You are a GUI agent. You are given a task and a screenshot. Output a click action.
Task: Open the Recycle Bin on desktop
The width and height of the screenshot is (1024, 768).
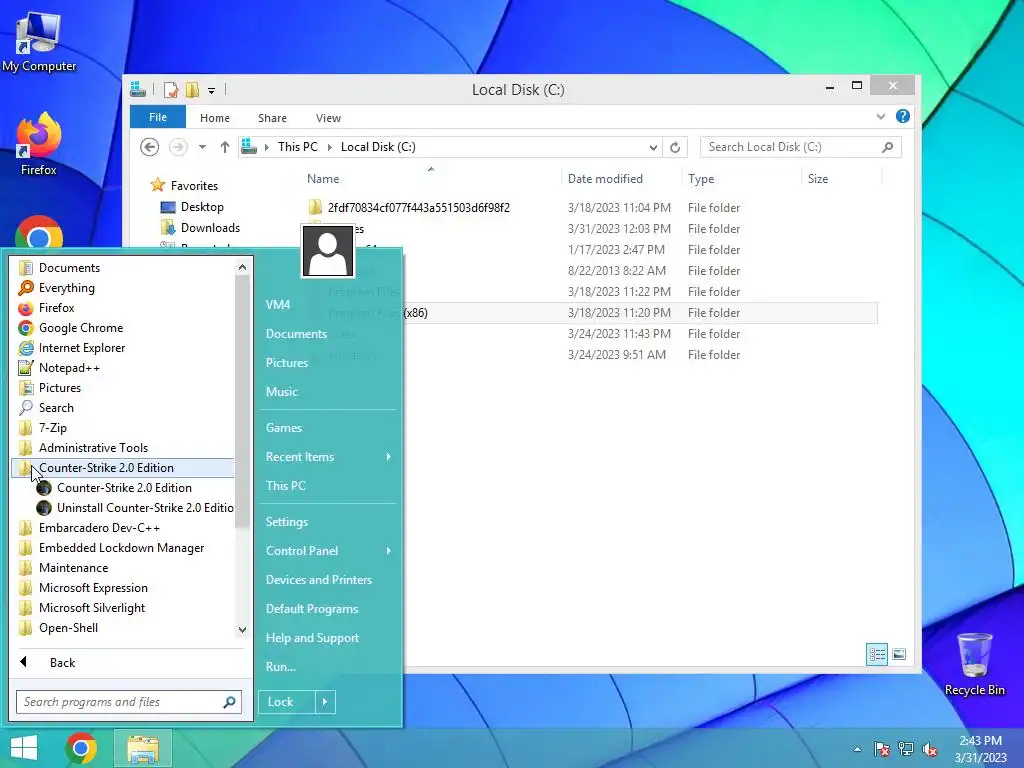pos(974,664)
